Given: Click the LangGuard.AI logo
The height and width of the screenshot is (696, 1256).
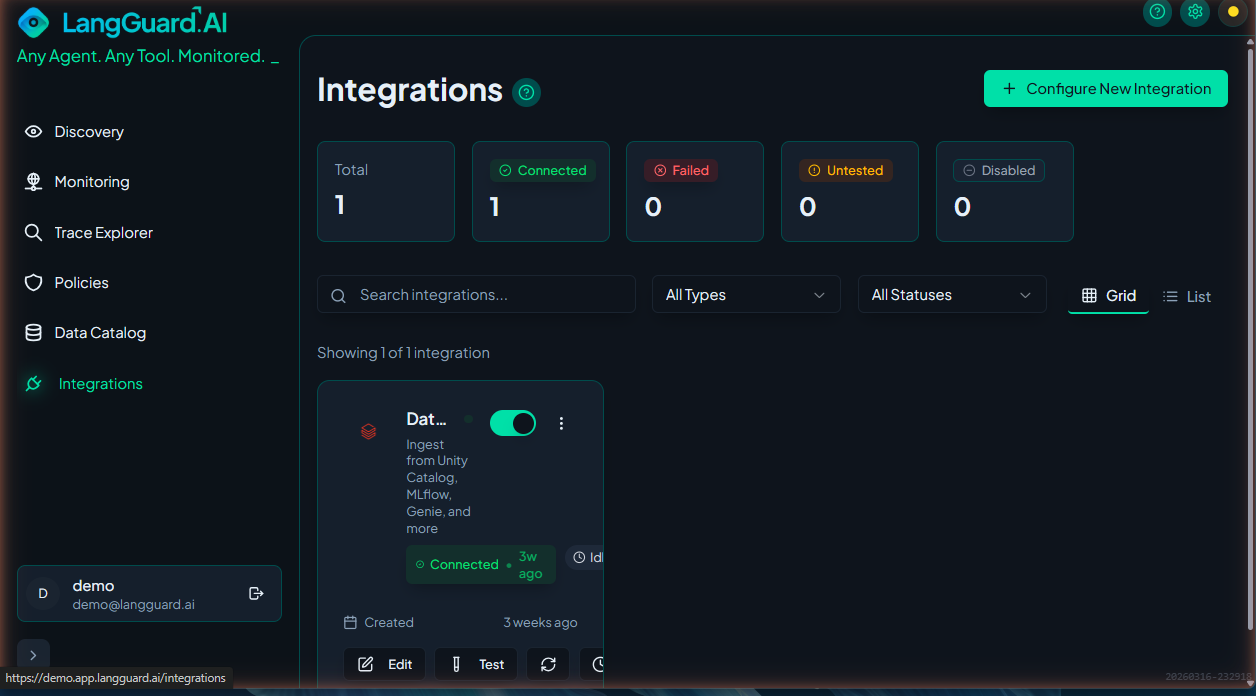Looking at the screenshot, I should [x=123, y=22].
